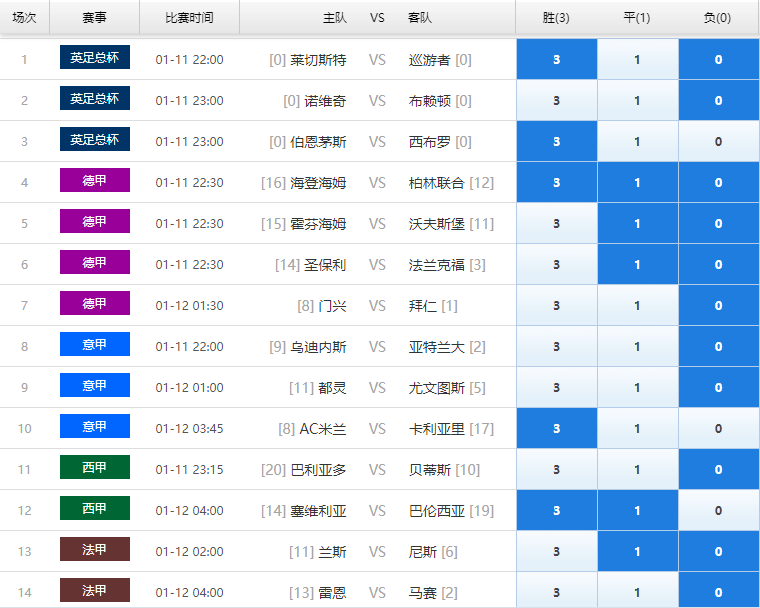
Task: Click the 赛事 column header
Action: tap(94, 17)
